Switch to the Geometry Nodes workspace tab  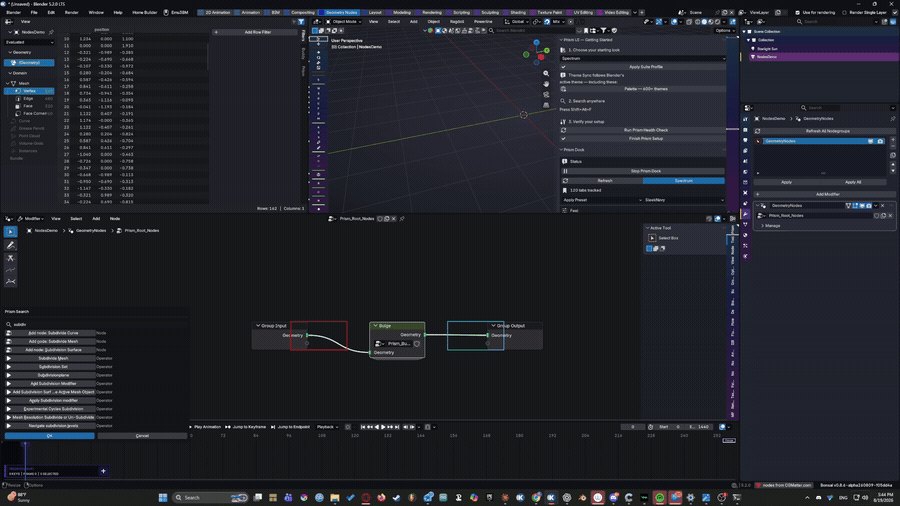341,13
